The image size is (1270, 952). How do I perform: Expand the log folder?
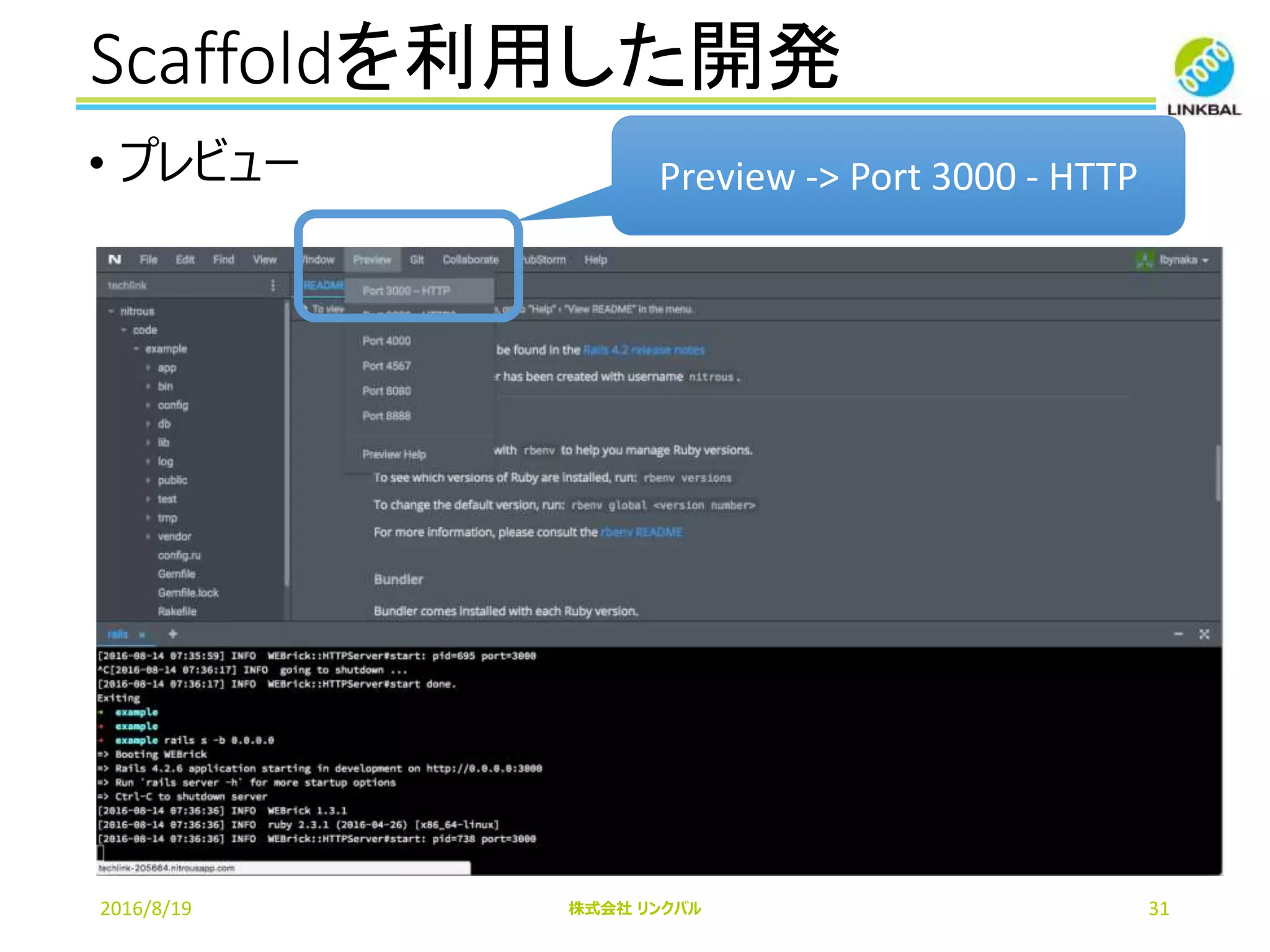[148, 461]
